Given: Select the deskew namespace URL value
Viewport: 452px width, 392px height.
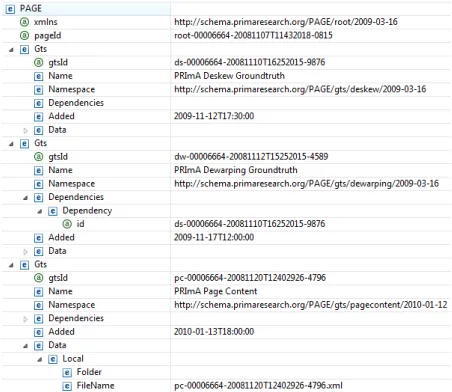Looking at the screenshot, I should (x=300, y=89).
